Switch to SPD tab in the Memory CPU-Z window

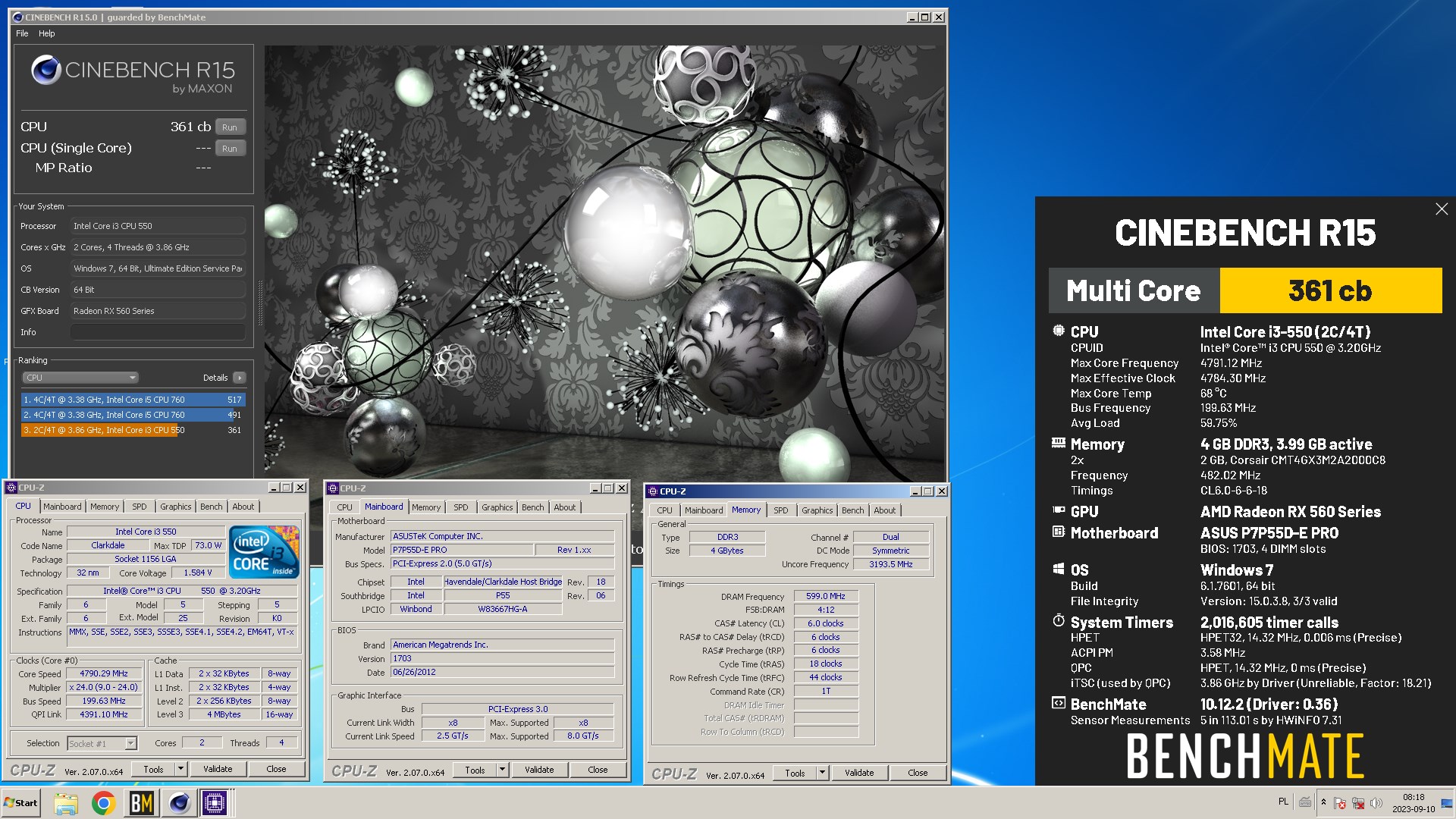coord(781,510)
